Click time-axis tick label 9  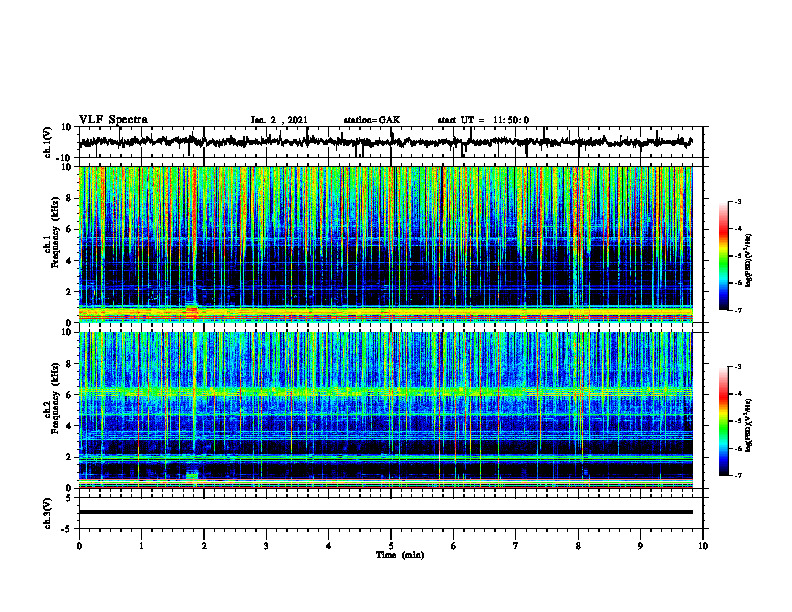640,546
